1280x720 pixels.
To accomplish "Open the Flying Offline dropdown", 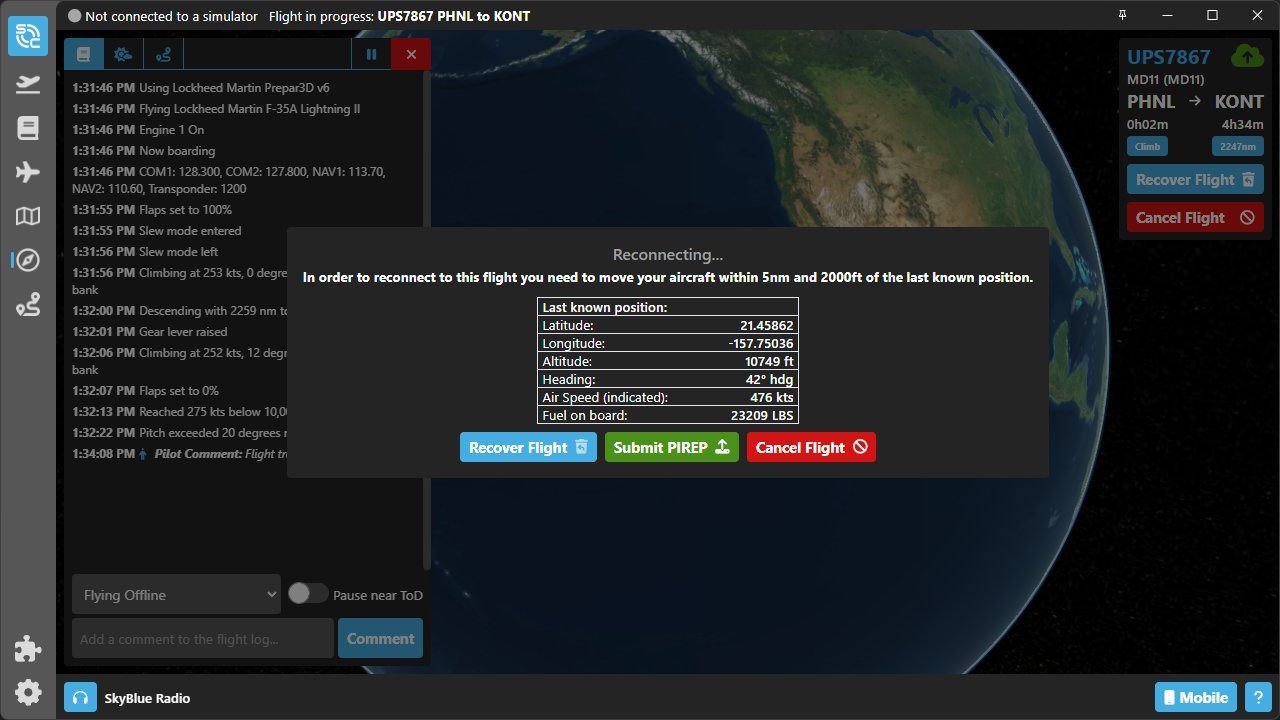I will coord(176,594).
